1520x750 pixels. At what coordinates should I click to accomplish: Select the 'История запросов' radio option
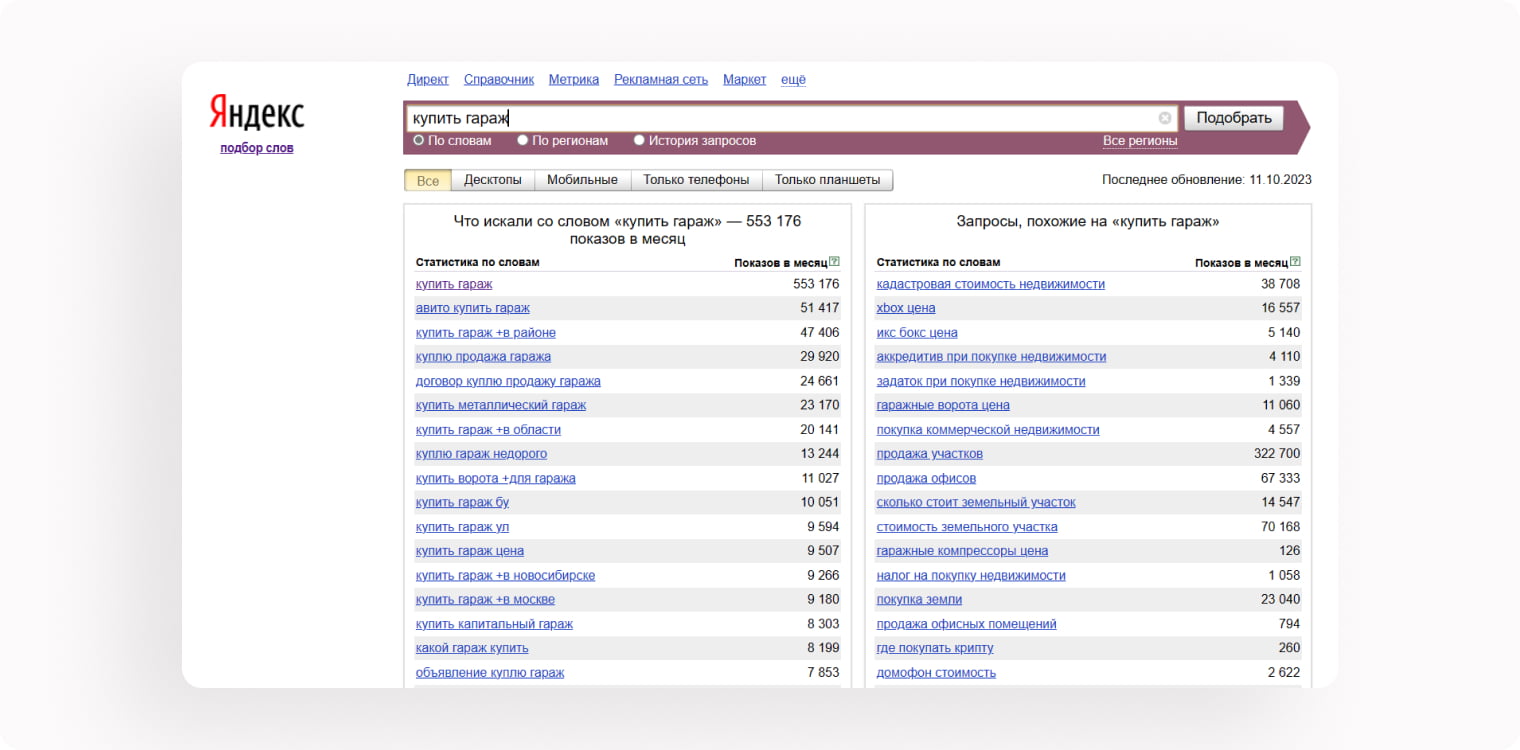639,141
